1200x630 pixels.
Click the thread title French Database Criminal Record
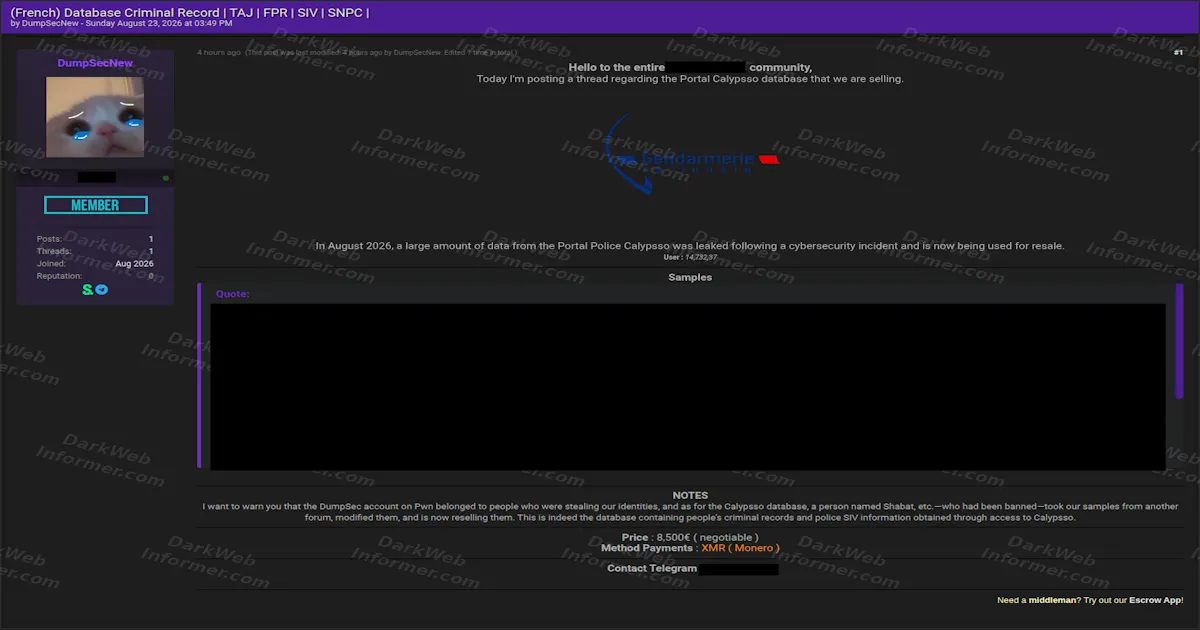pos(190,12)
